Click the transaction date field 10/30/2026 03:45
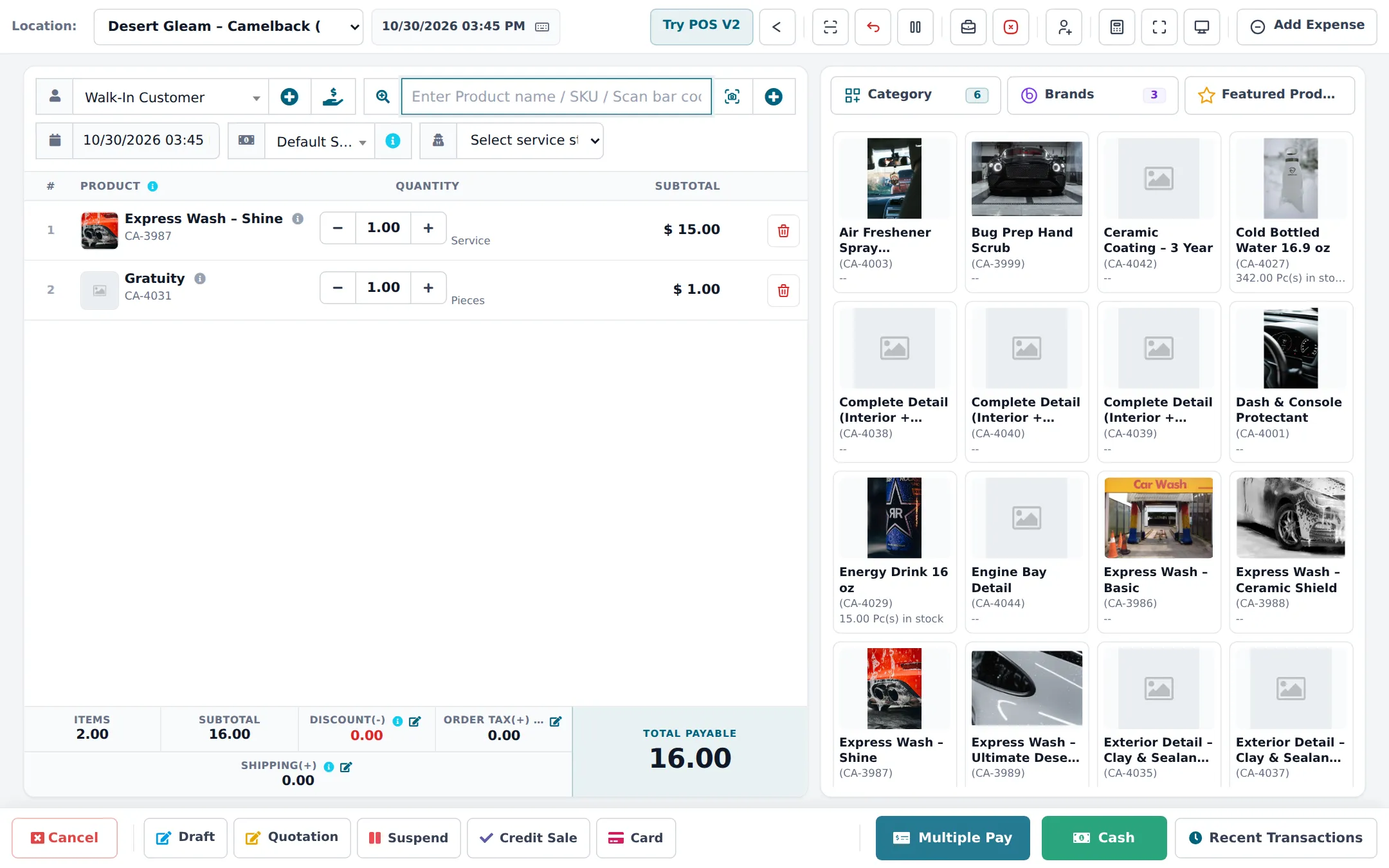Screen dimensions: 1389x868 tap(145, 141)
